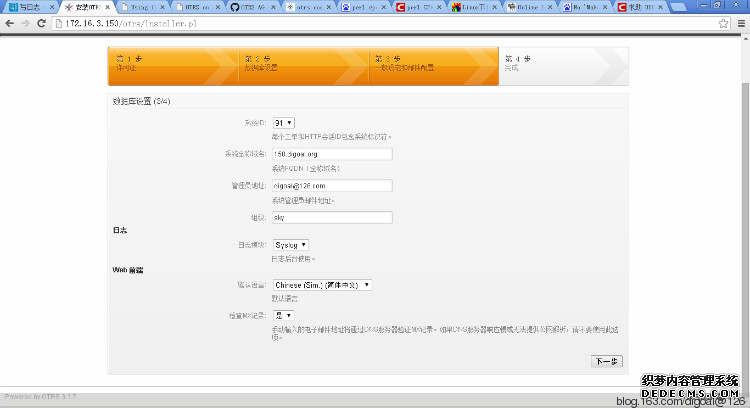Click the Powered by OTRS 3.3.7 footer text

[40, 397]
